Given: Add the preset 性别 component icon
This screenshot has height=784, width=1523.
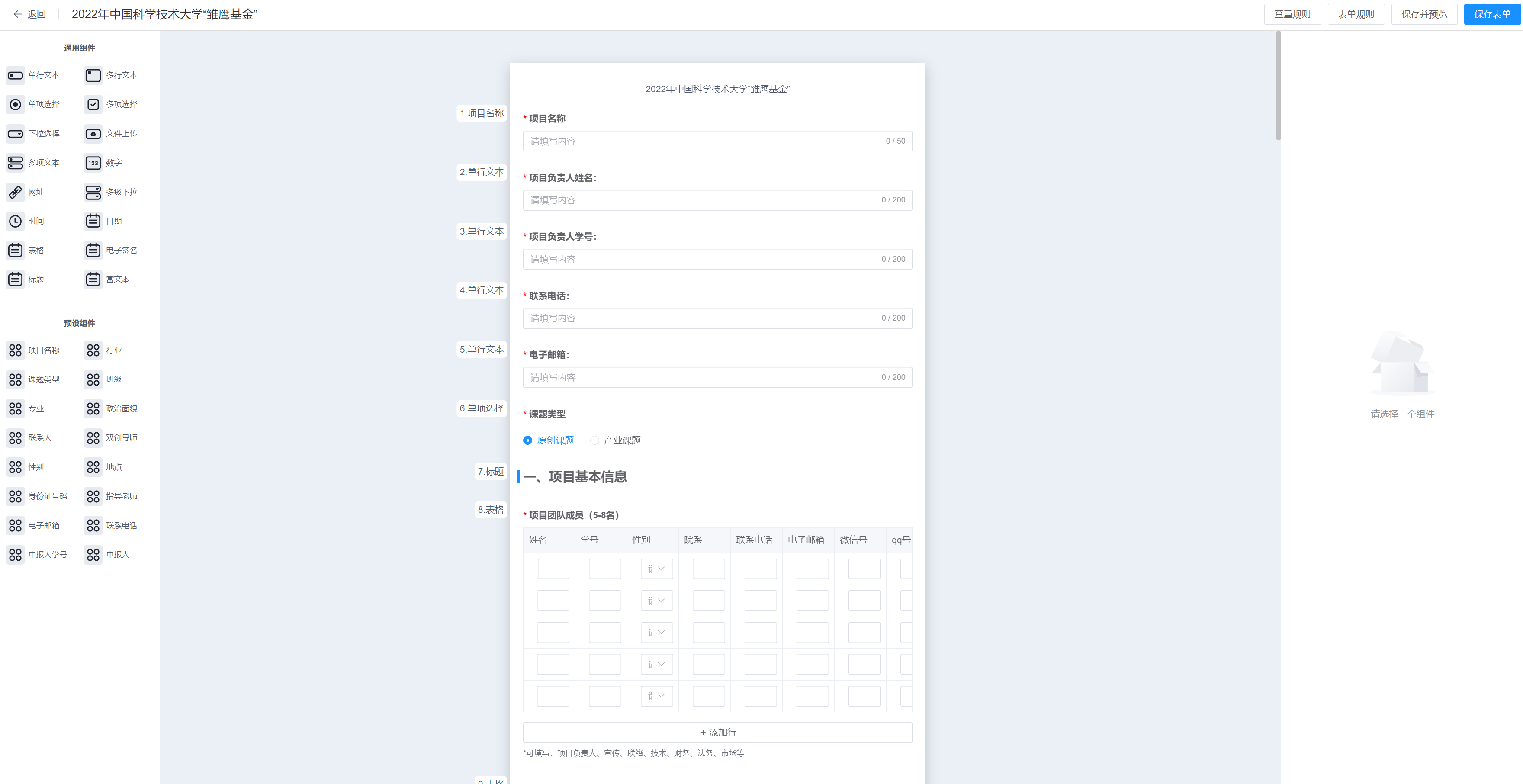Looking at the screenshot, I should click(16, 467).
